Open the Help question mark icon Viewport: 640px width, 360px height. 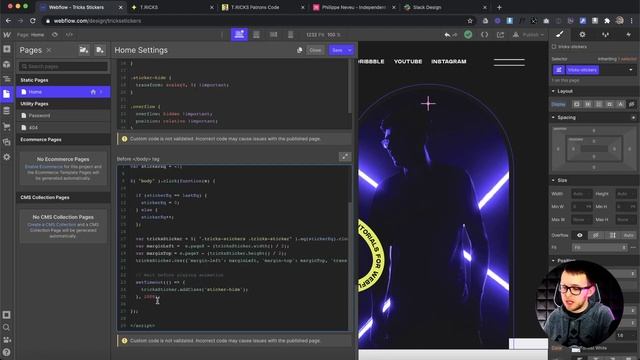point(7,352)
